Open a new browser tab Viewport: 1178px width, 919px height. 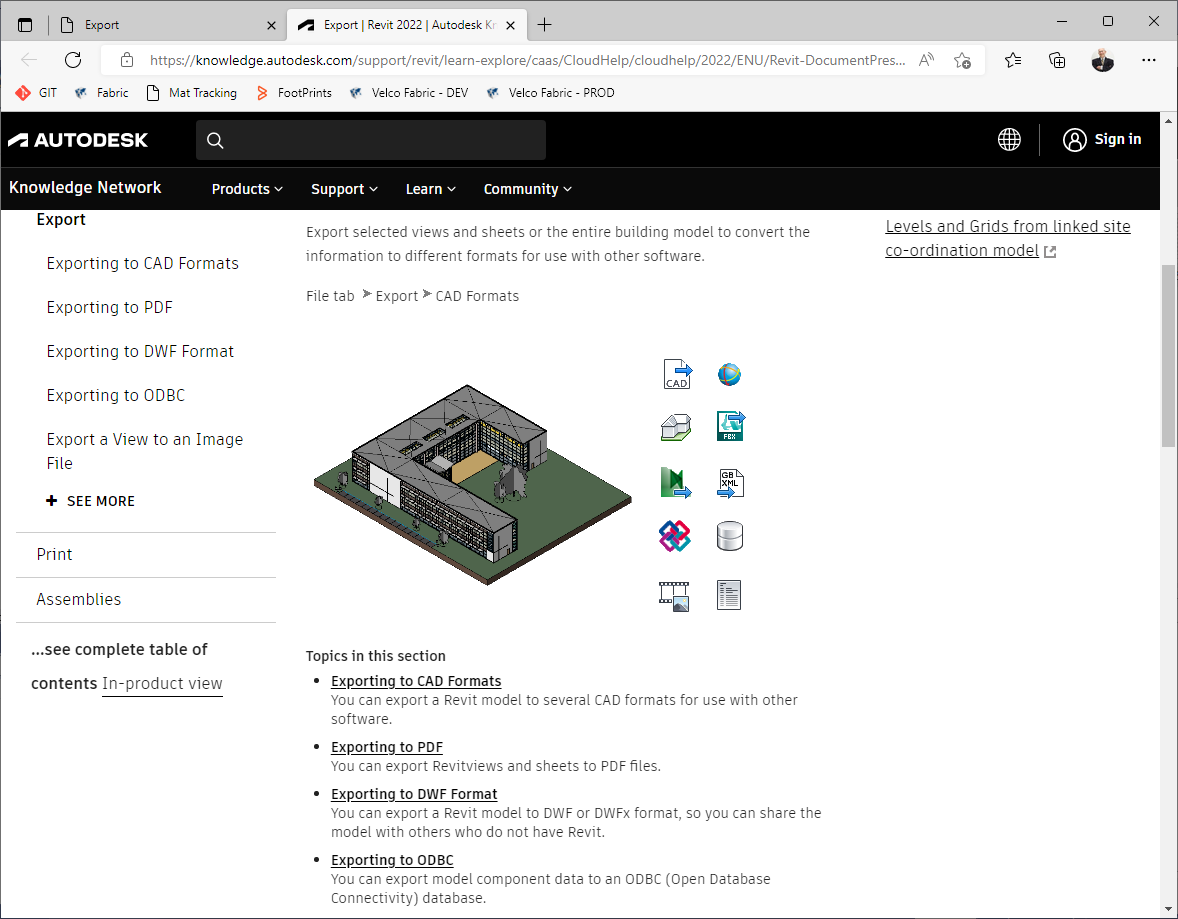(x=545, y=25)
